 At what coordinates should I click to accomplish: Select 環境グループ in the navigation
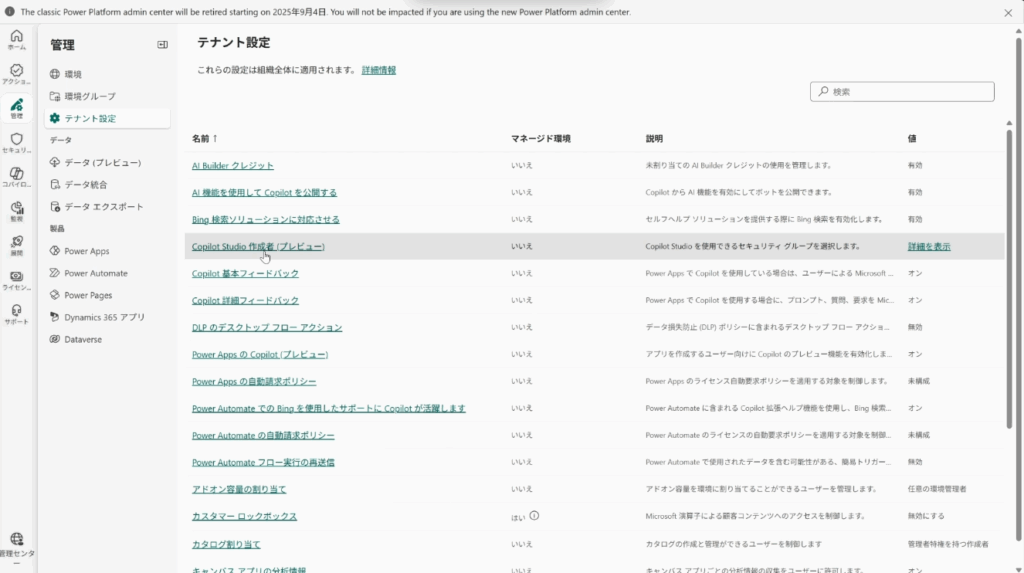click(x=90, y=96)
